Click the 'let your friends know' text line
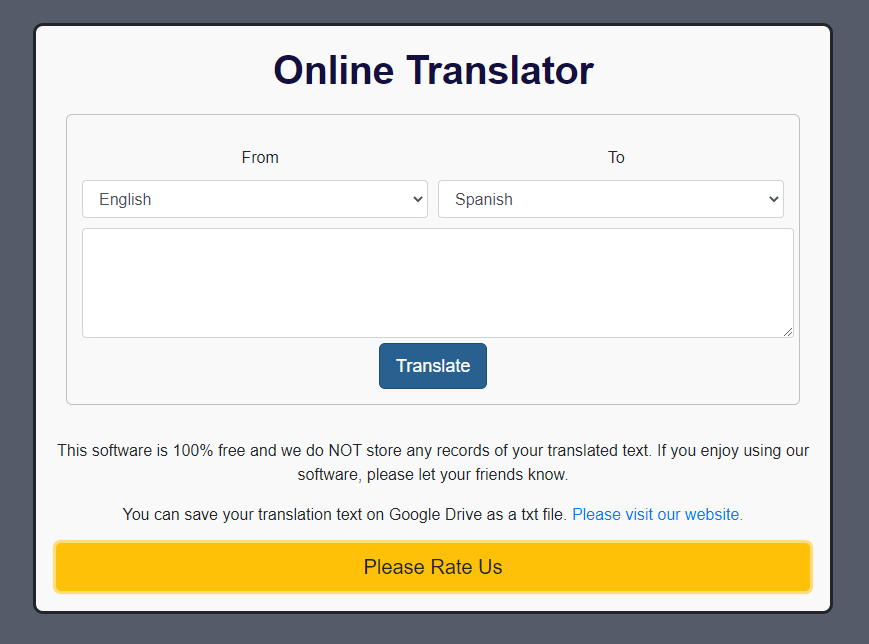 432,474
